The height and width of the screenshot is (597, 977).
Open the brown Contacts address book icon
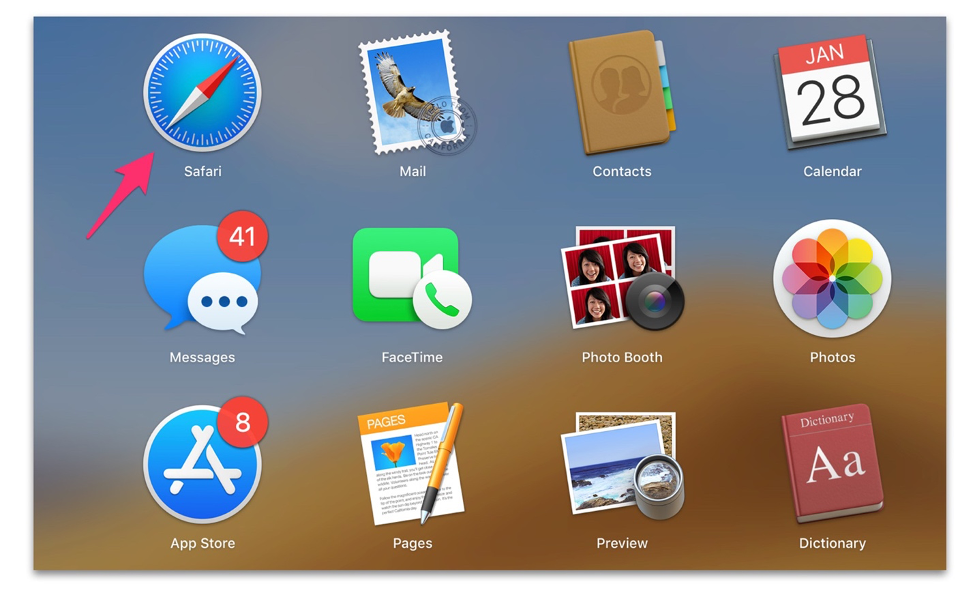[622, 92]
